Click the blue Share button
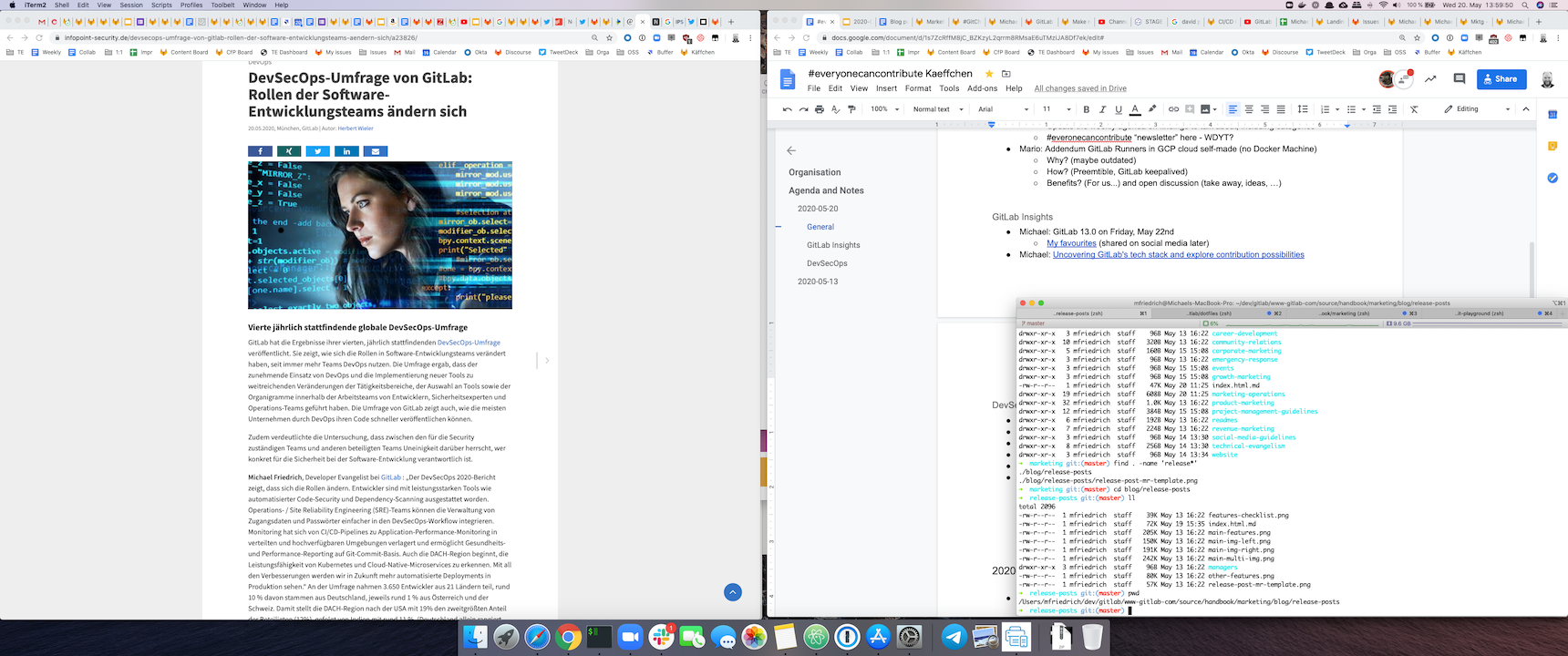Viewport: 1568px width, 656px height. [1501, 79]
